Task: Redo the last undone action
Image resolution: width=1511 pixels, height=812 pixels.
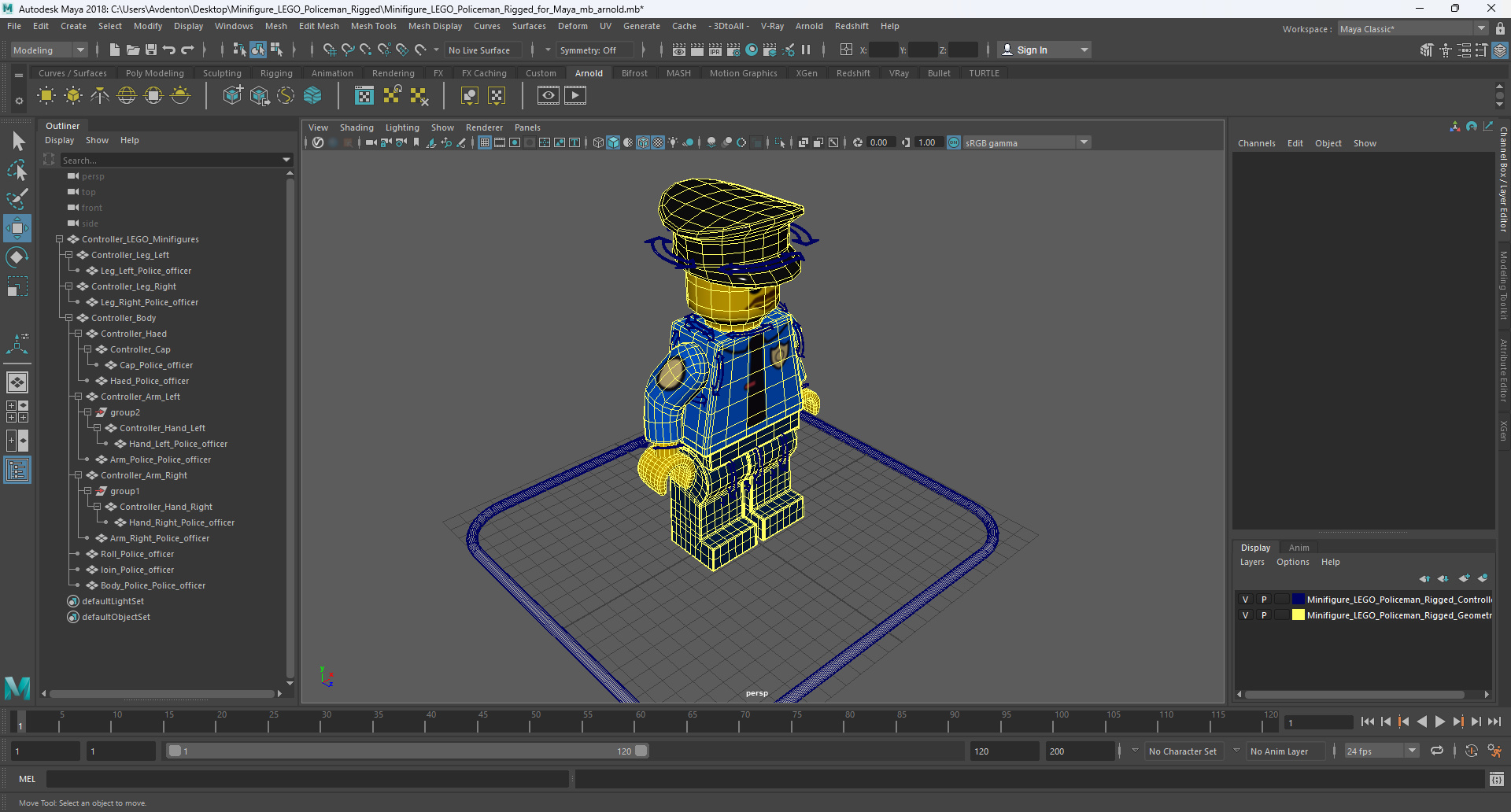Action: (187, 50)
